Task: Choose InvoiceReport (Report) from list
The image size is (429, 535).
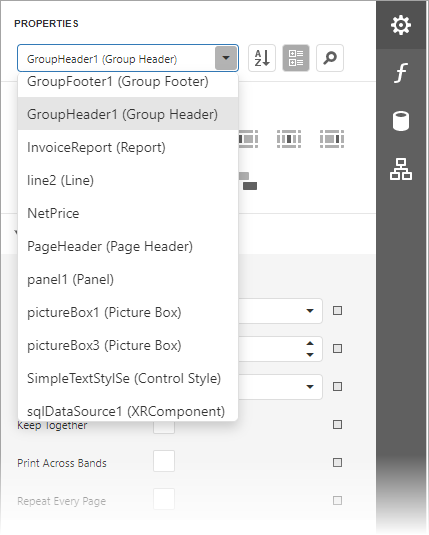Action: (x=128, y=147)
